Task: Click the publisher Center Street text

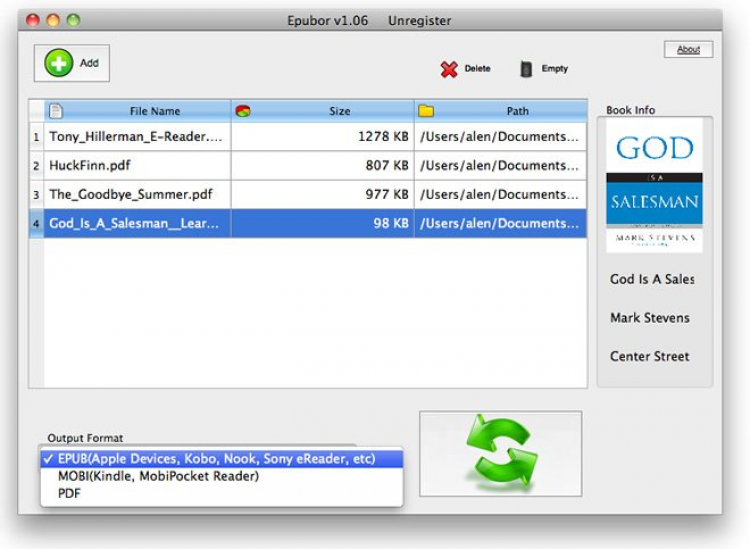Action: 650,356
